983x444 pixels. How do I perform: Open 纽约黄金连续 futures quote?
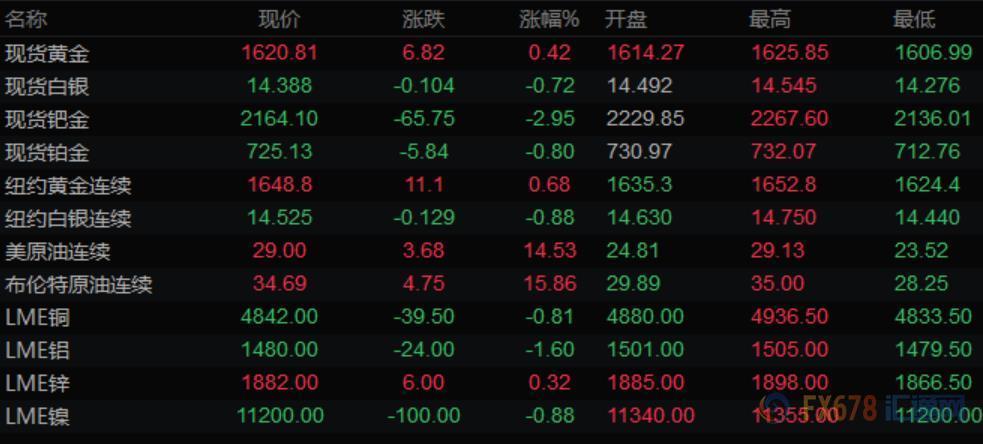click(68, 185)
